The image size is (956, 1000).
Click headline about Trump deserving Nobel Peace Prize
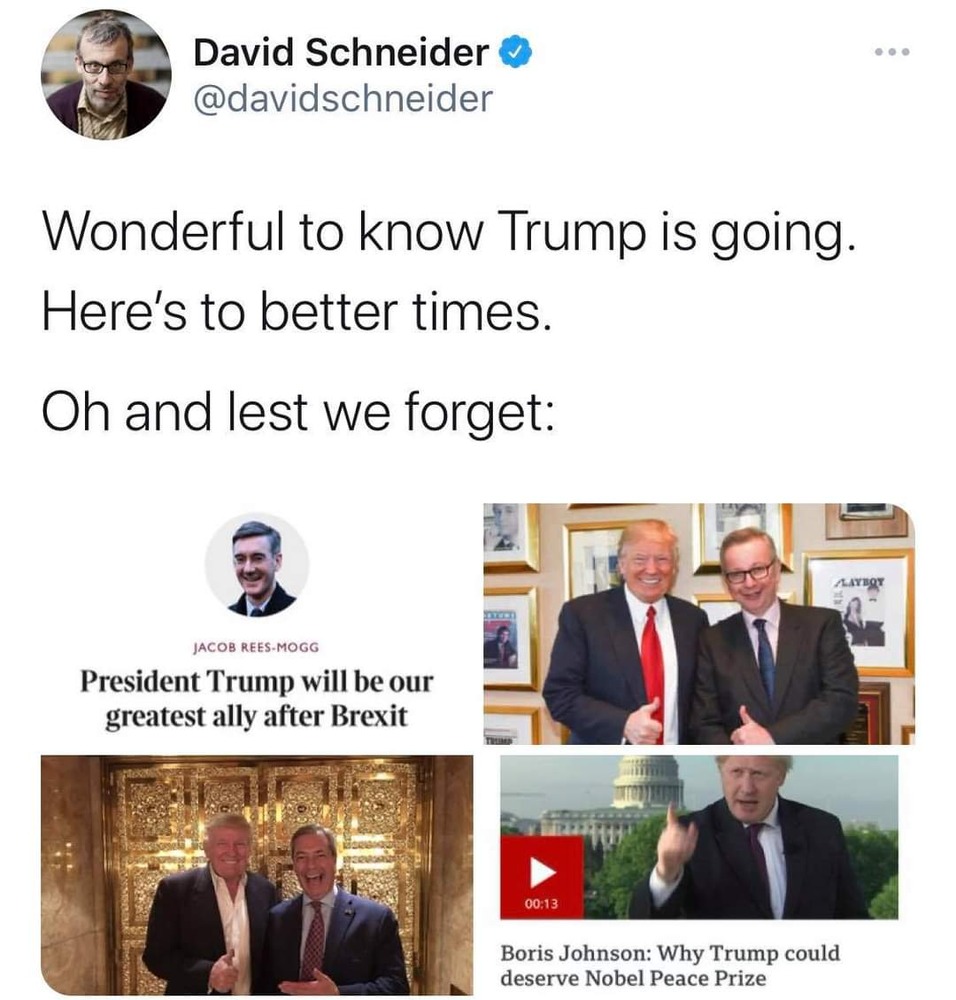point(670,965)
